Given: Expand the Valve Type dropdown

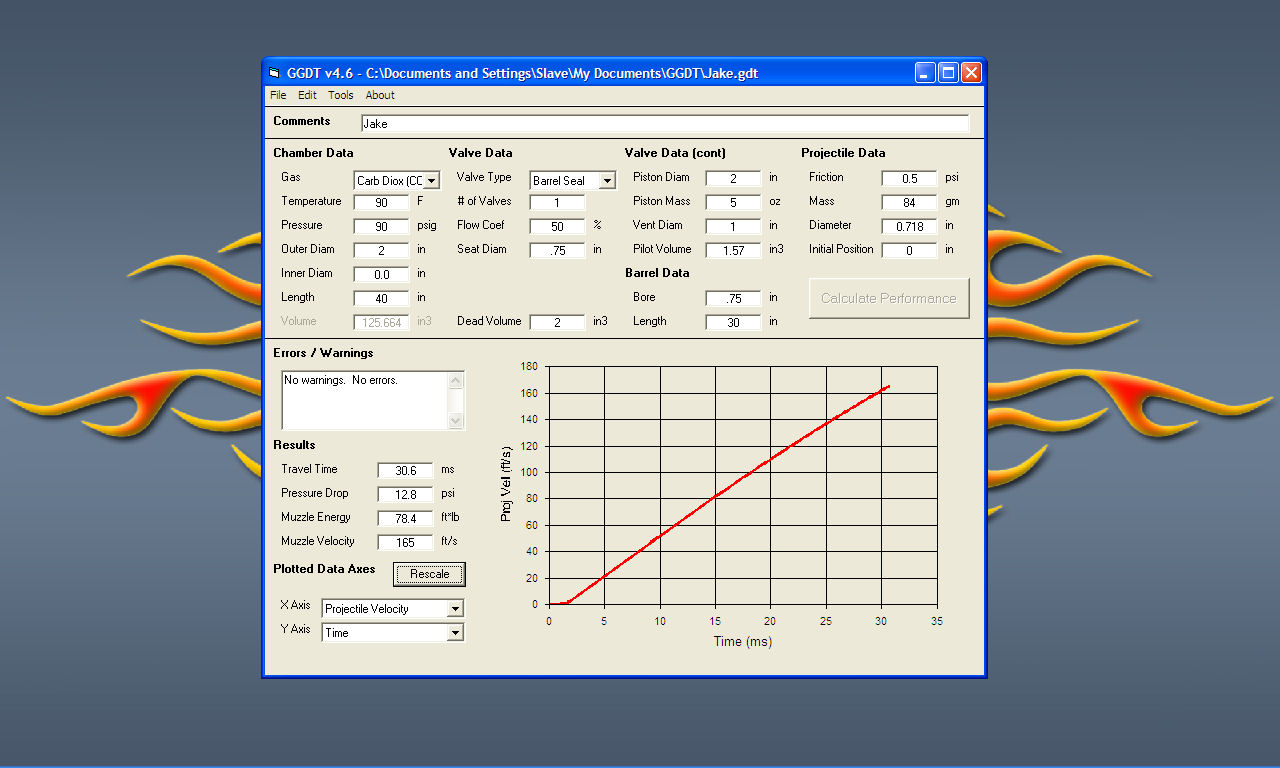Looking at the screenshot, I should point(607,181).
